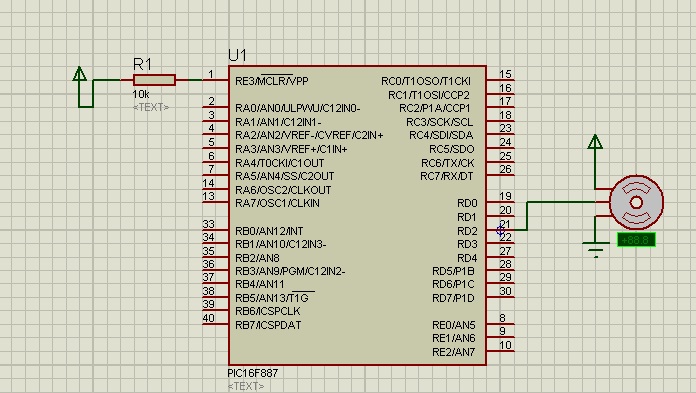Click pin RC4/SDI/SDA label
The image size is (696, 393).
[x=441, y=135]
